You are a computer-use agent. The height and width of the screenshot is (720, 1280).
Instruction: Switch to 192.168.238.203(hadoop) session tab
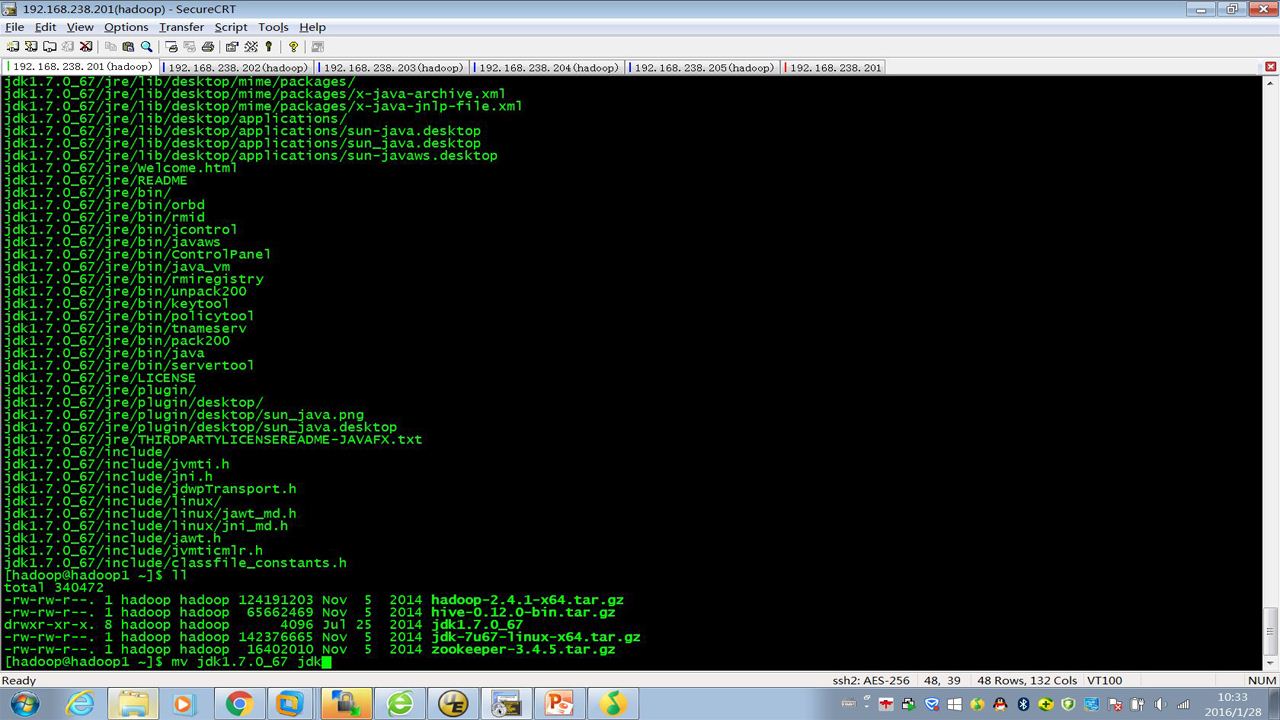pos(391,67)
